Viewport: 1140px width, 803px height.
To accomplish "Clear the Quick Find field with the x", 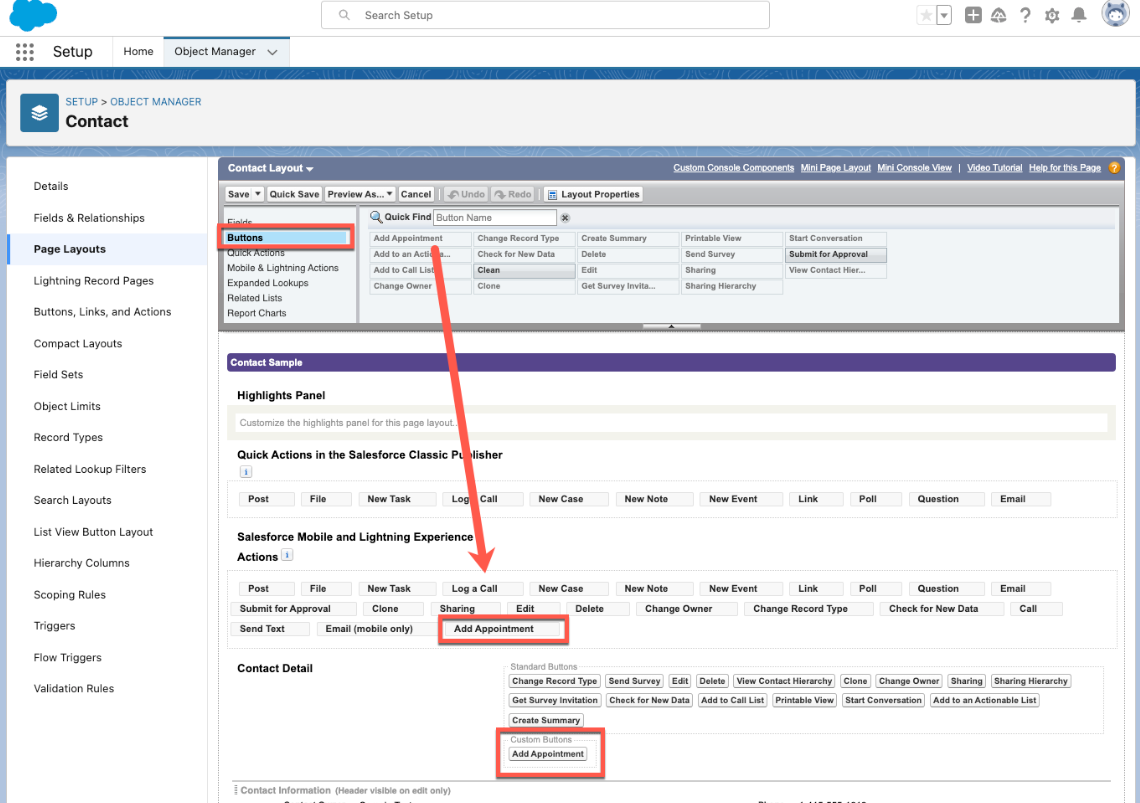I will pyautogui.click(x=563, y=217).
